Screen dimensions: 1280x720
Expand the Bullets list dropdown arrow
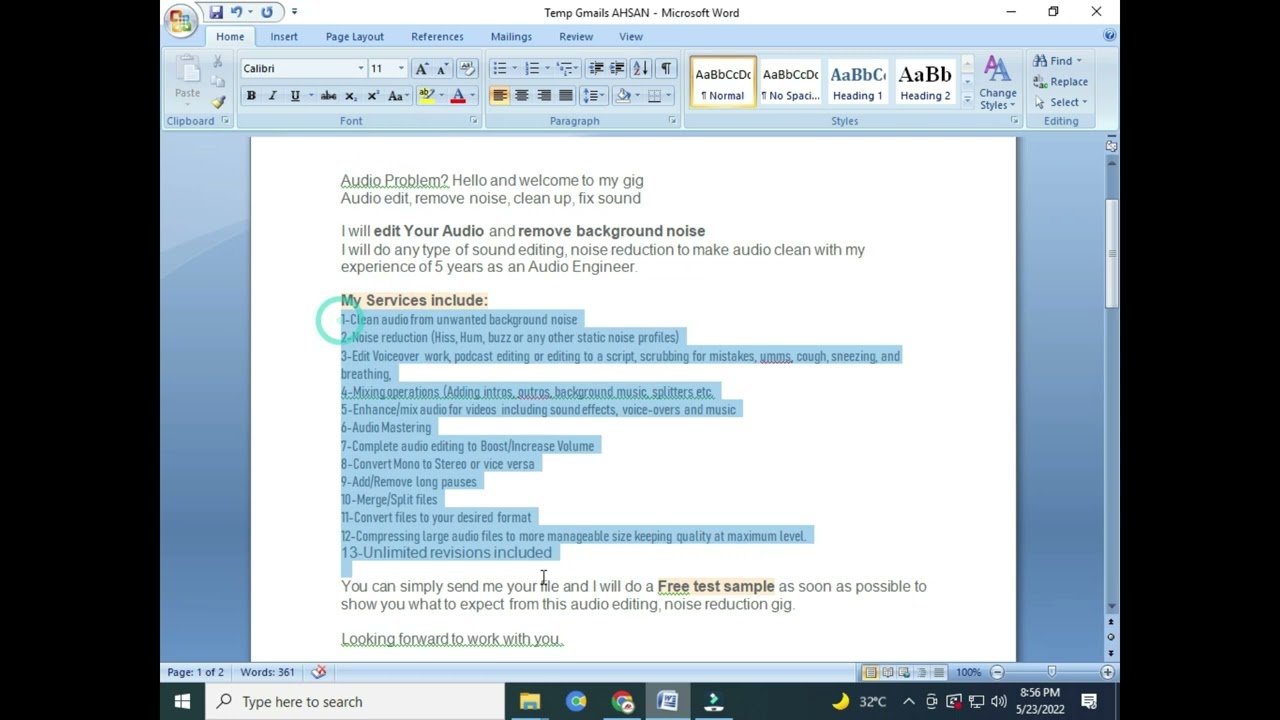(x=514, y=68)
